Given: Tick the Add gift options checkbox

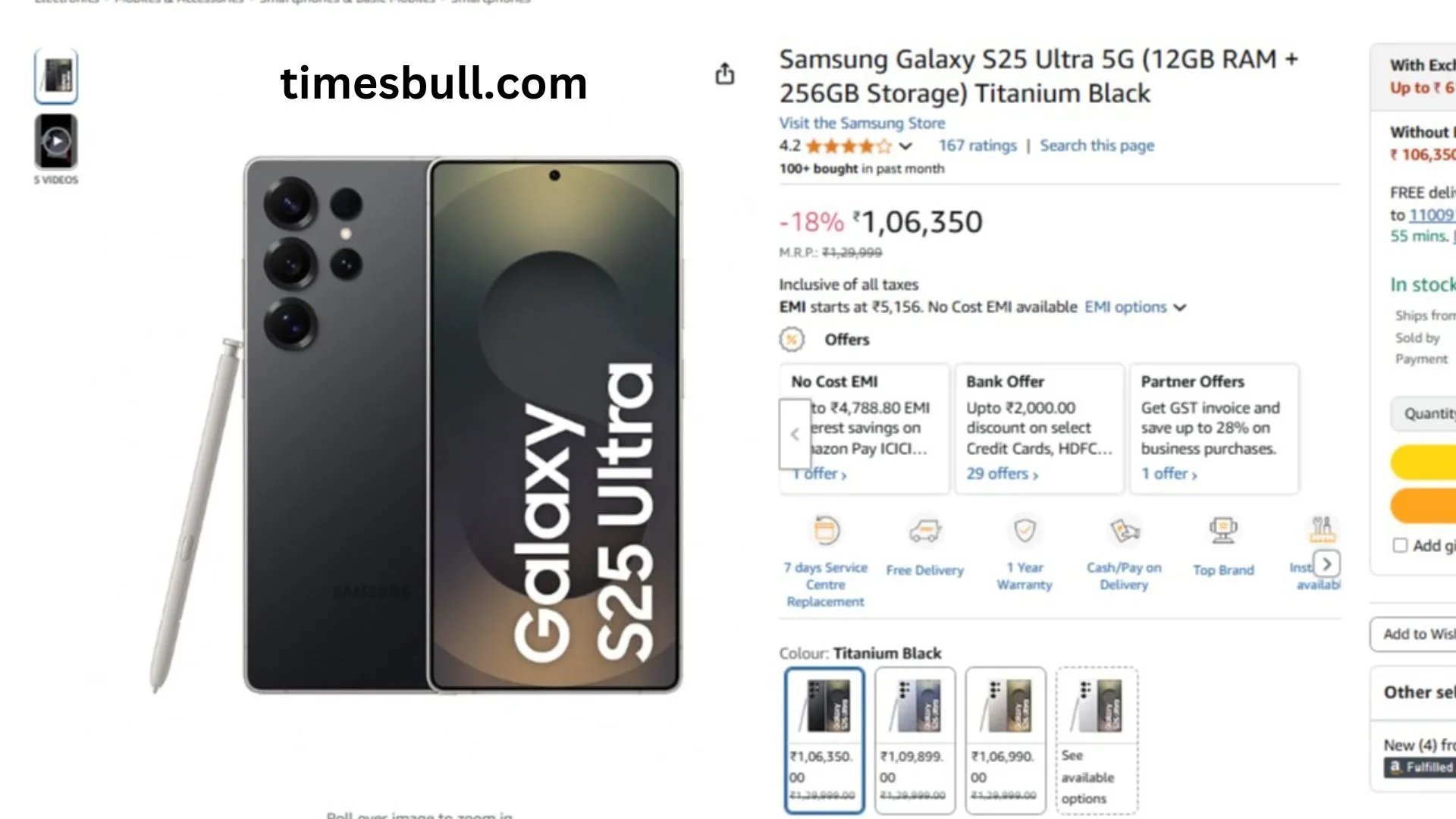Looking at the screenshot, I should coord(1400,545).
